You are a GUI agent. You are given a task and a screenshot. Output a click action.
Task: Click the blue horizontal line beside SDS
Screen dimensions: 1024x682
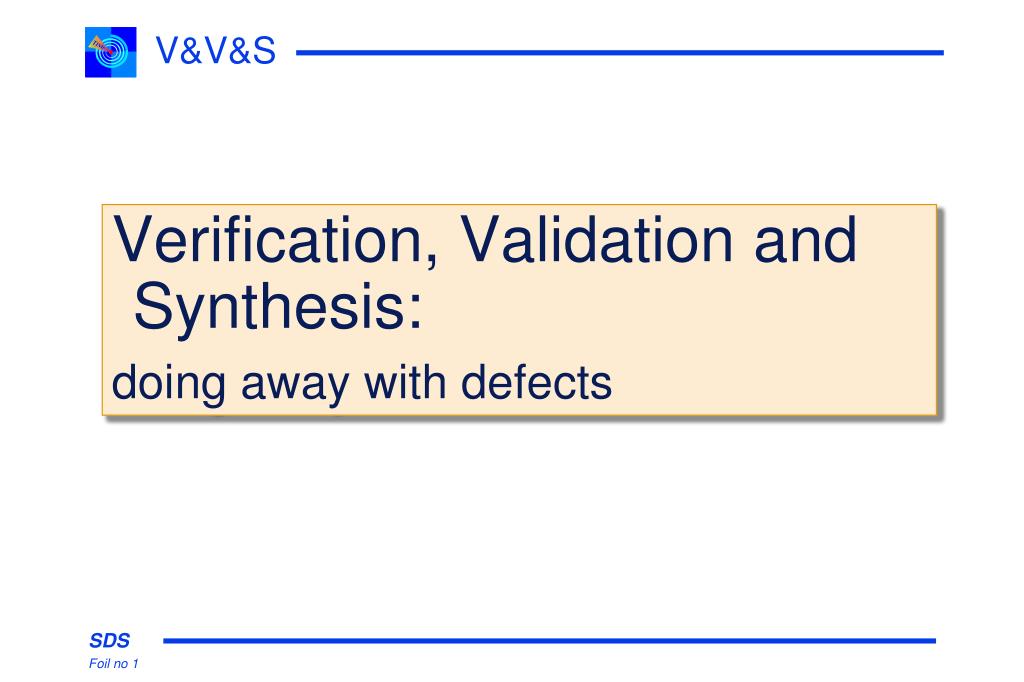pyautogui.click(x=549, y=641)
